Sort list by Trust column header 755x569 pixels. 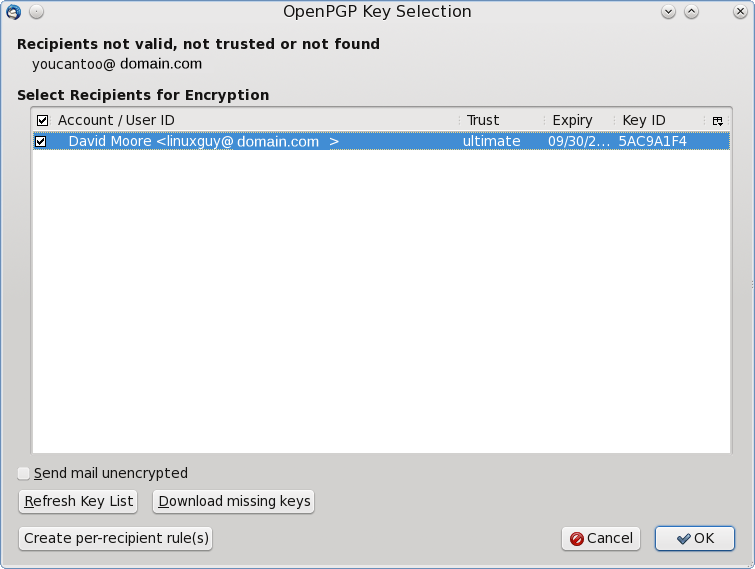tap(482, 120)
